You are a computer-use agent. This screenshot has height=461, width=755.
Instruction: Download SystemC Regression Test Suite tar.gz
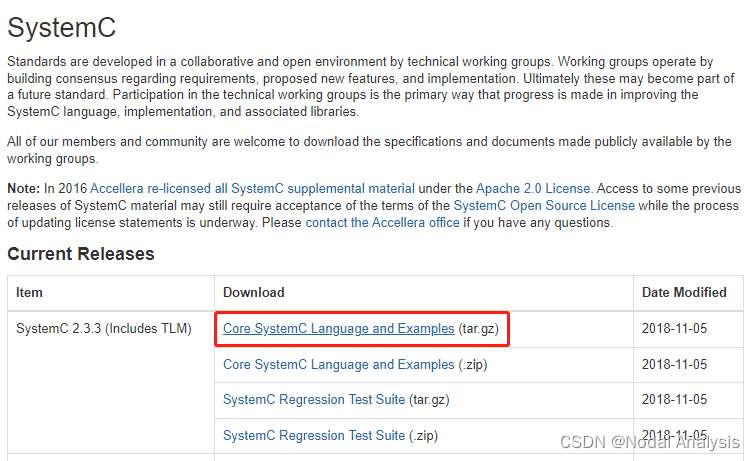(314, 400)
